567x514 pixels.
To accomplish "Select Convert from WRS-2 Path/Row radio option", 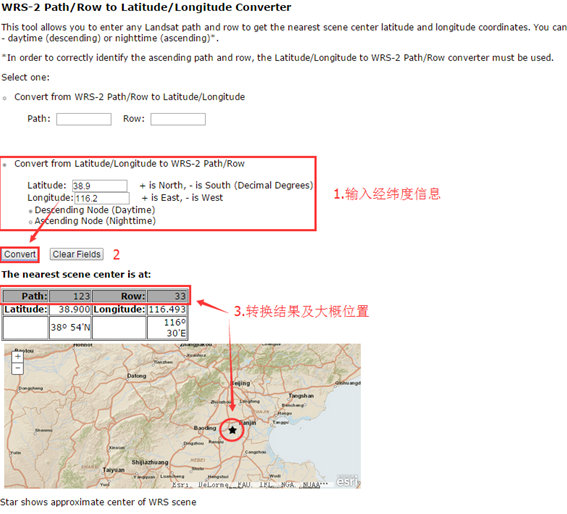I will coord(5,98).
